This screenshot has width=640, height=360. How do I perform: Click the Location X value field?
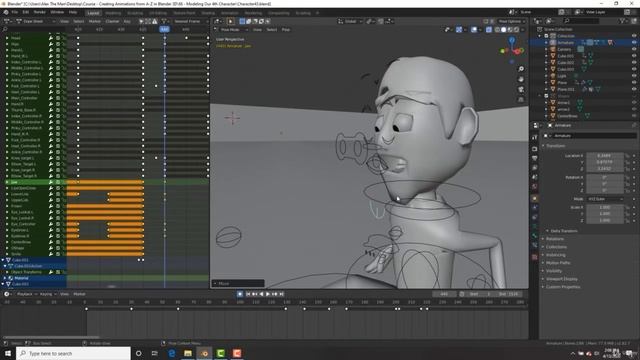[604, 156]
